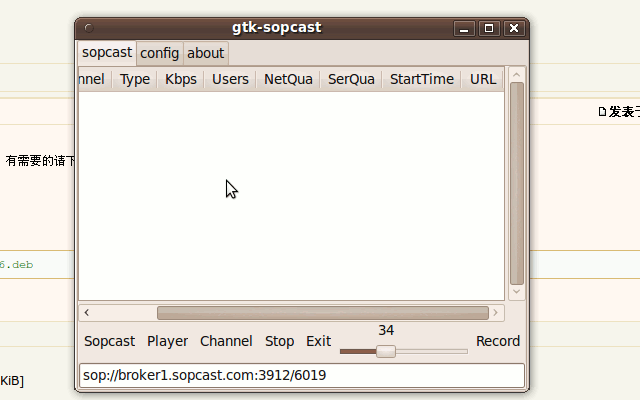Open the gtk-sopcast window menu icon
640x400 pixels.
(89, 28)
